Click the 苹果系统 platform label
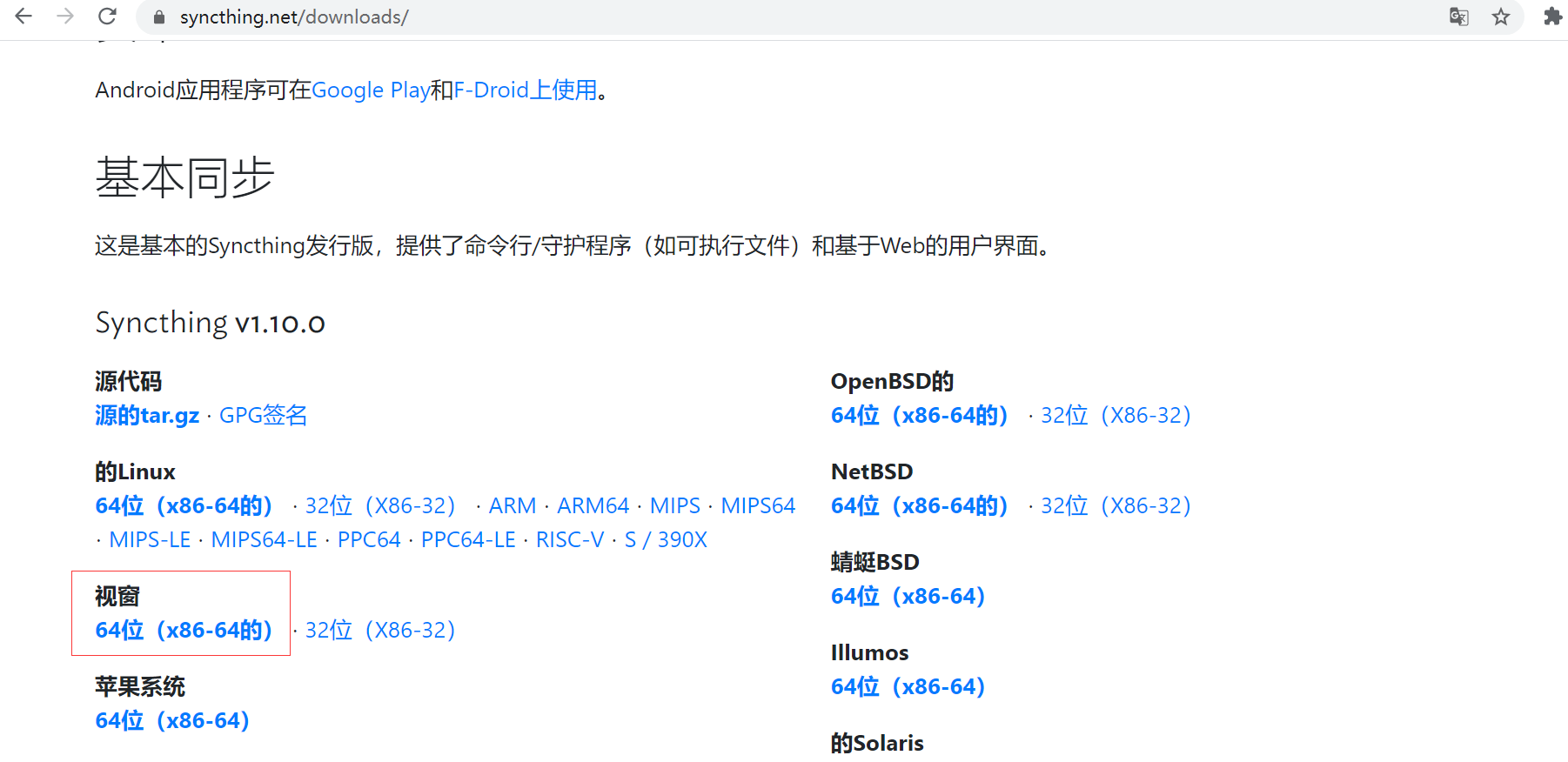The height and width of the screenshot is (762, 1568). [x=140, y=687]
